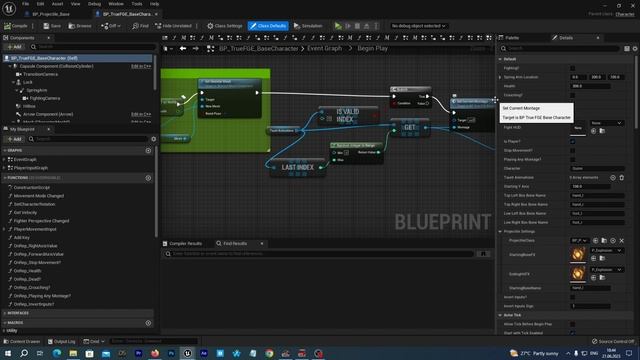
Task: Open StartingBoneFX asset dropdown
Action: [x=607, y=250]
